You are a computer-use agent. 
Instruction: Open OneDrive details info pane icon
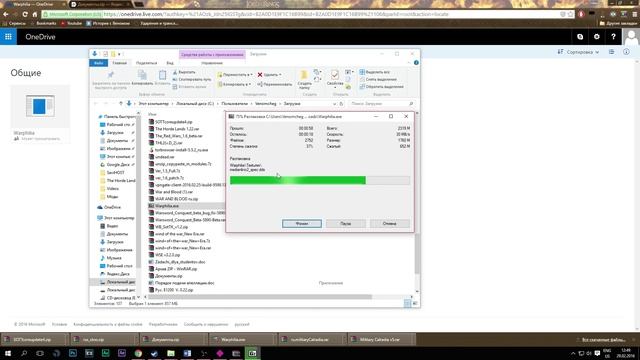pyautogui.click(x=626, y=52)
